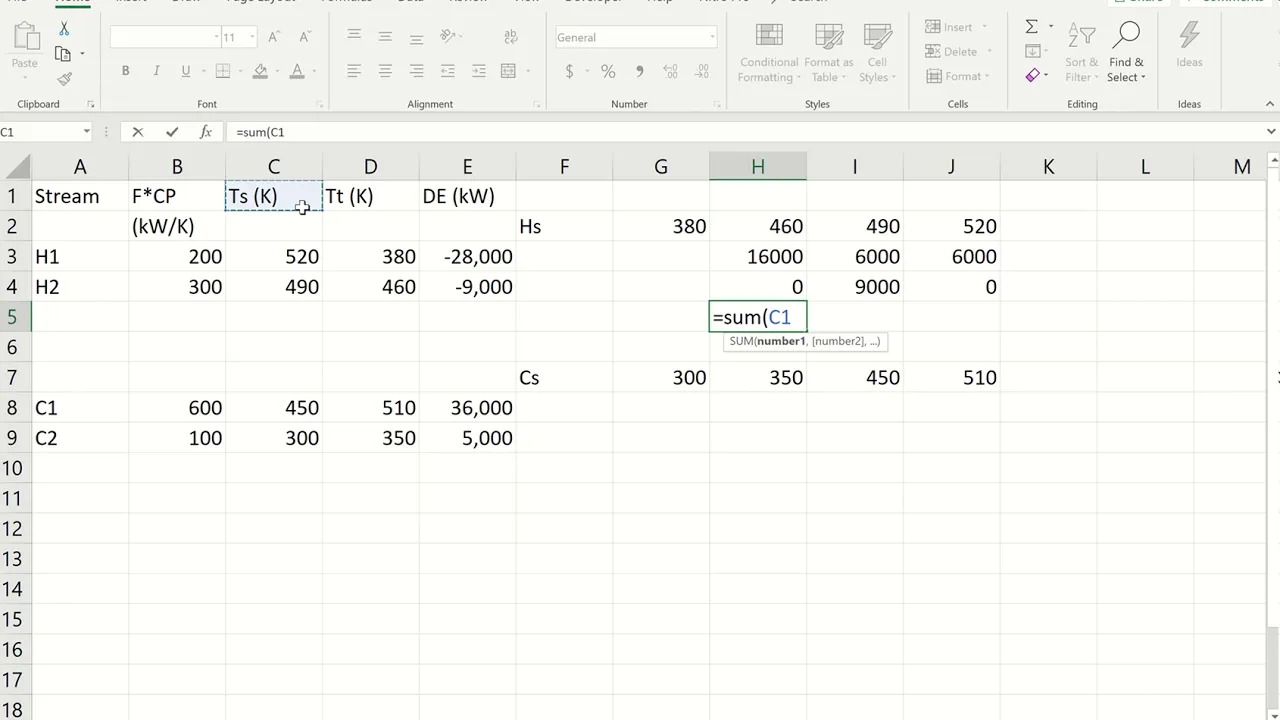Click the Insert Function fx icon

pos(205,132)
